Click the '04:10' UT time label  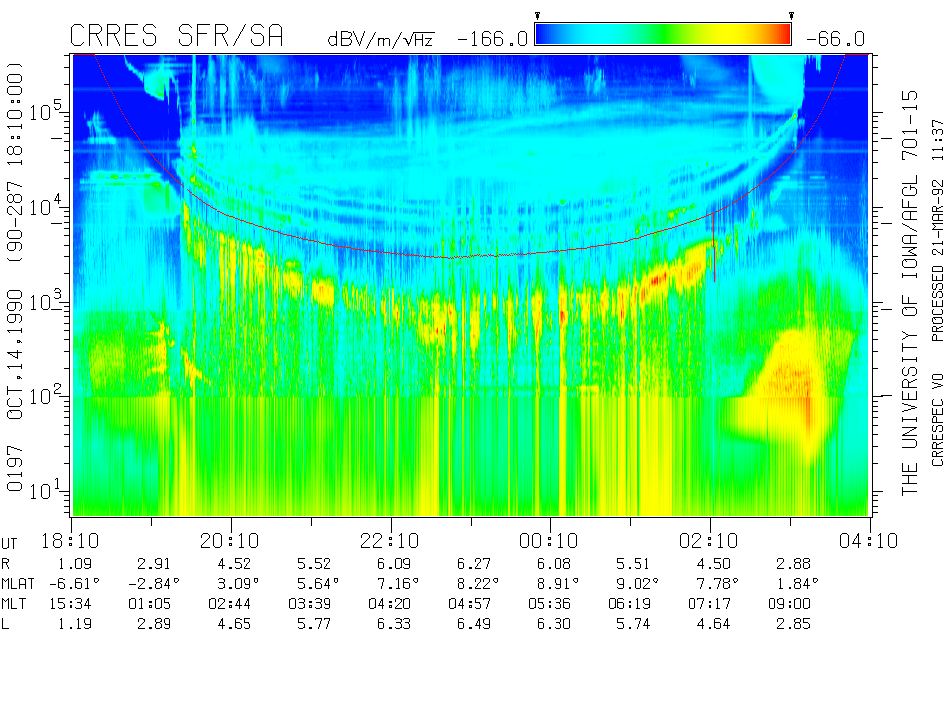click(868, 541)
